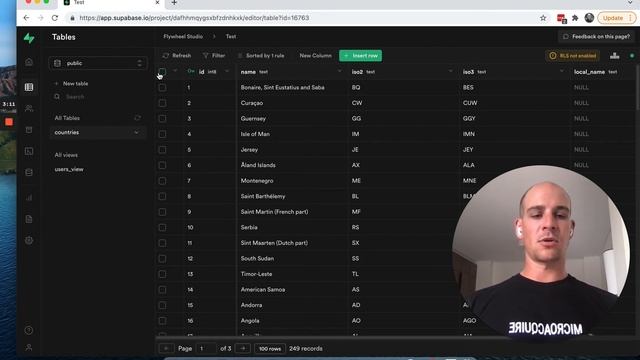Select the countries table in sidebar
Viewport: 640px width, 360px height.
click(98, 132)
